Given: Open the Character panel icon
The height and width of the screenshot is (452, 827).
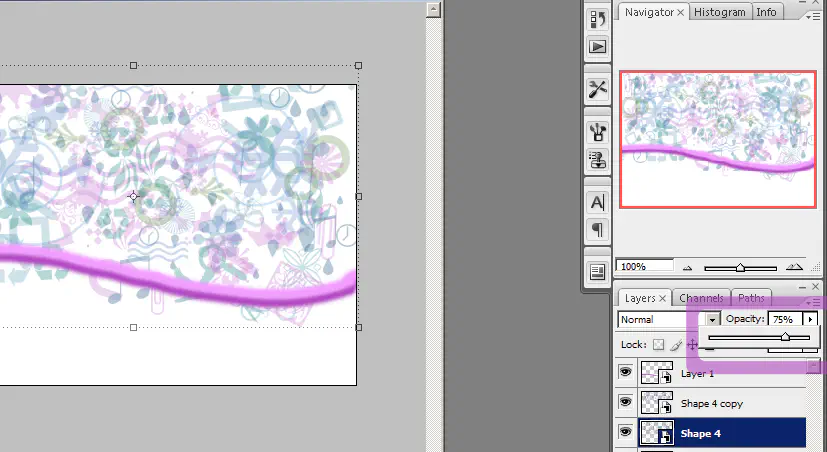Looking at the screenshot, I should click(x=598, y=202).
